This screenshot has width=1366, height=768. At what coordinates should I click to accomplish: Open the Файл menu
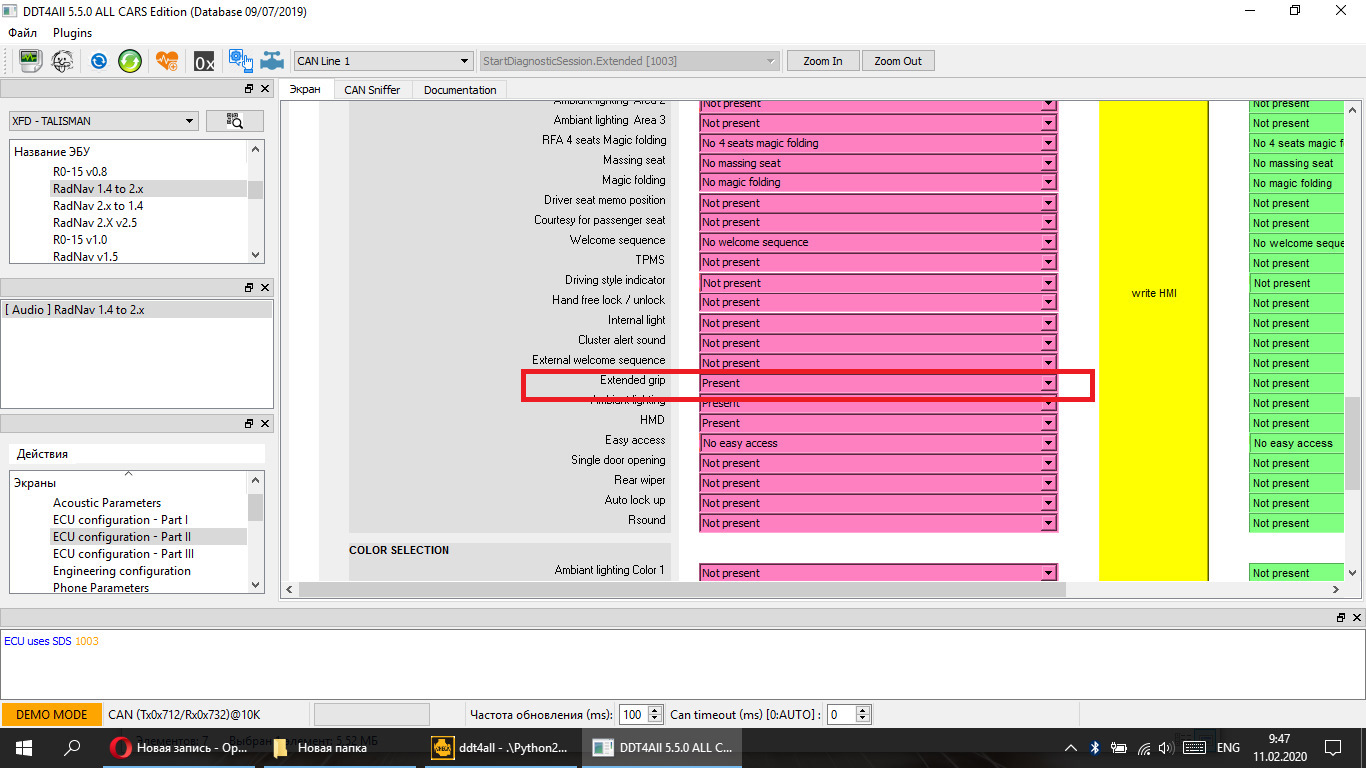[23, 33]
